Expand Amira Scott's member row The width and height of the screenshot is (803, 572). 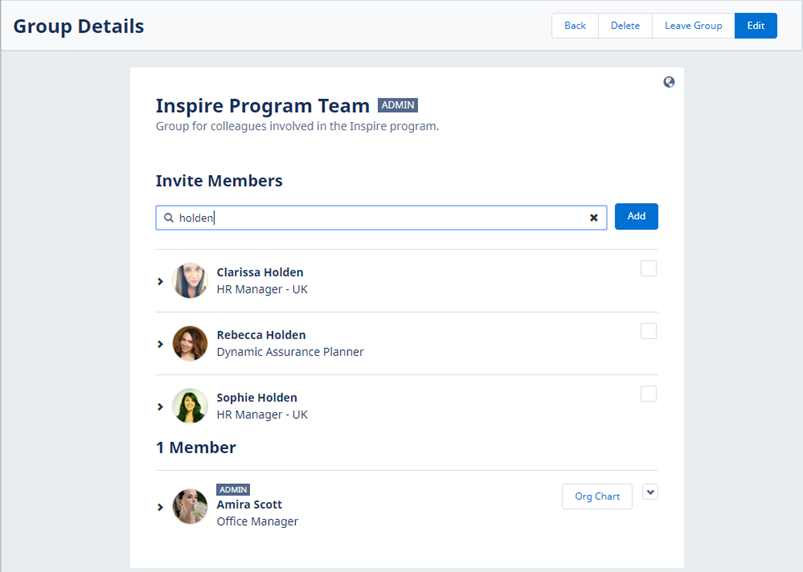[x=160, y=507]
